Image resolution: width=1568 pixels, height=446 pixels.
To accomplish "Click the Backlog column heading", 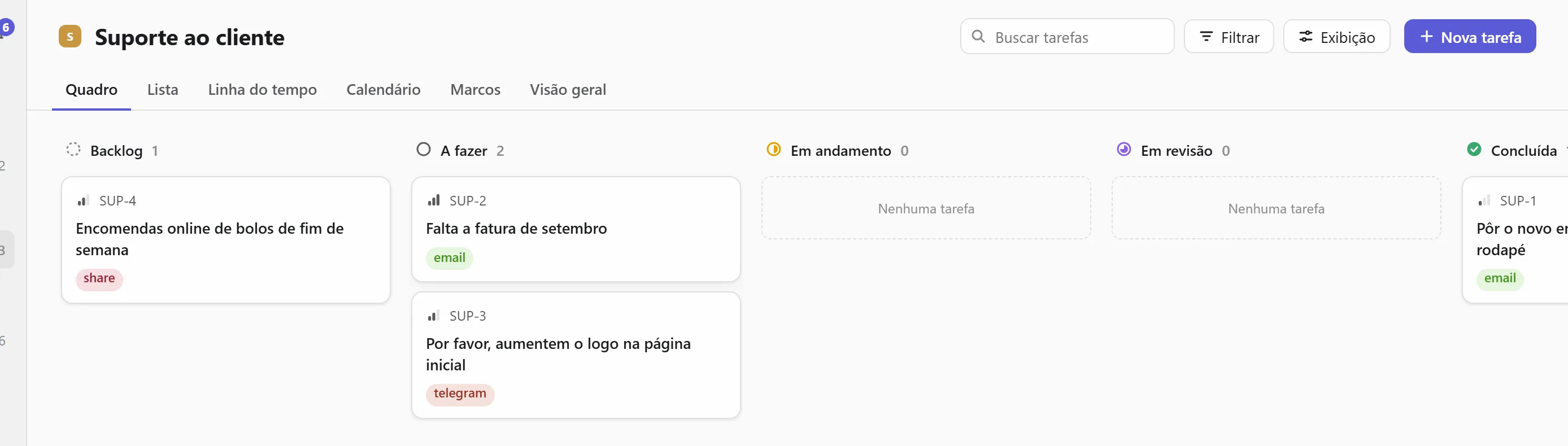I will 116,151.
